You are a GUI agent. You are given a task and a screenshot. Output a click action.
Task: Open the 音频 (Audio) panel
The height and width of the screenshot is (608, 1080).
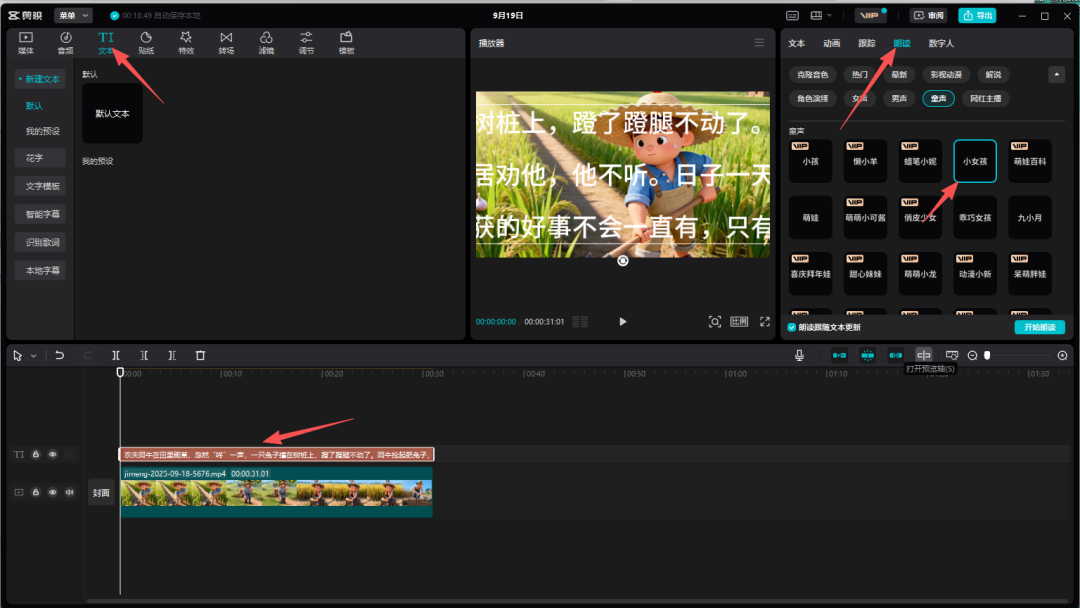coord(65,43)
